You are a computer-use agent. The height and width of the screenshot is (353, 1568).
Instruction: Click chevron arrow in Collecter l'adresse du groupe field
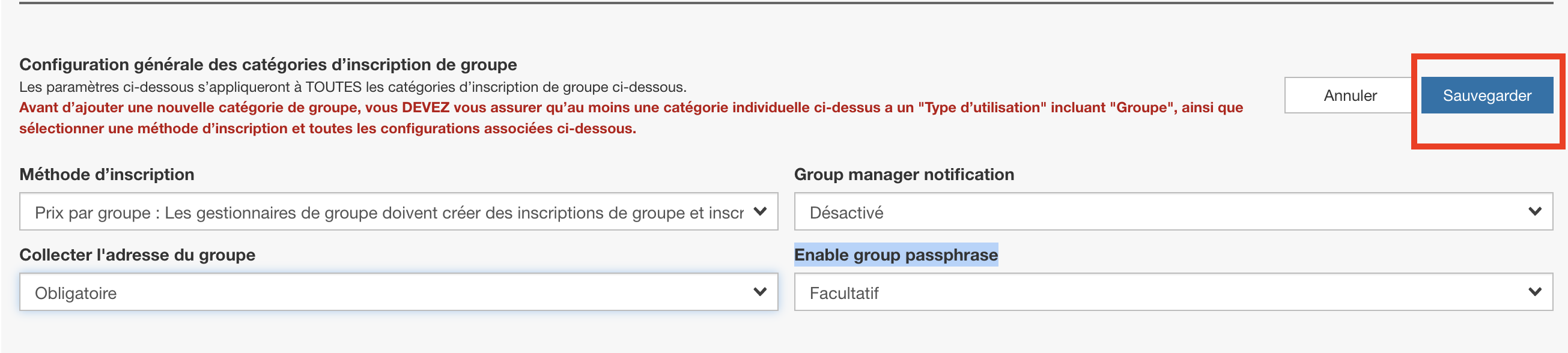click(x=759, y=292)
